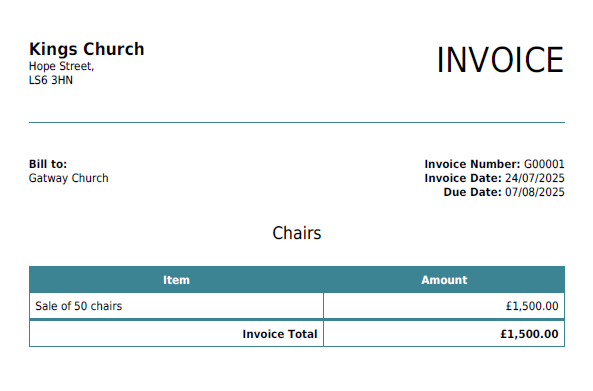Click the Invoice Number label

click(472, 164)
